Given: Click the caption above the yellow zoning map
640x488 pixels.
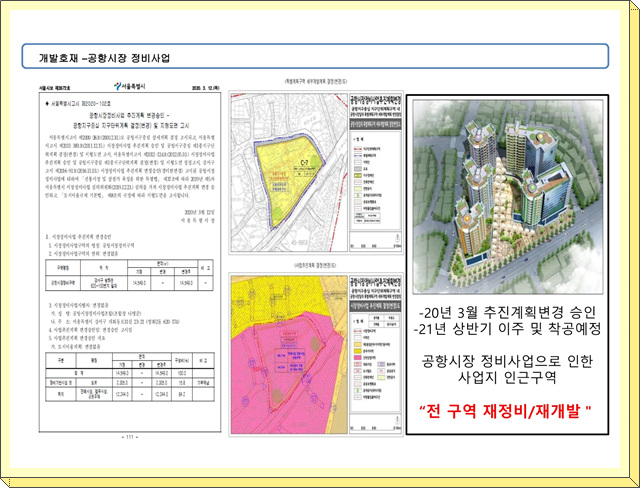Looking at the screenshot, I should click(x=316, y=82).
